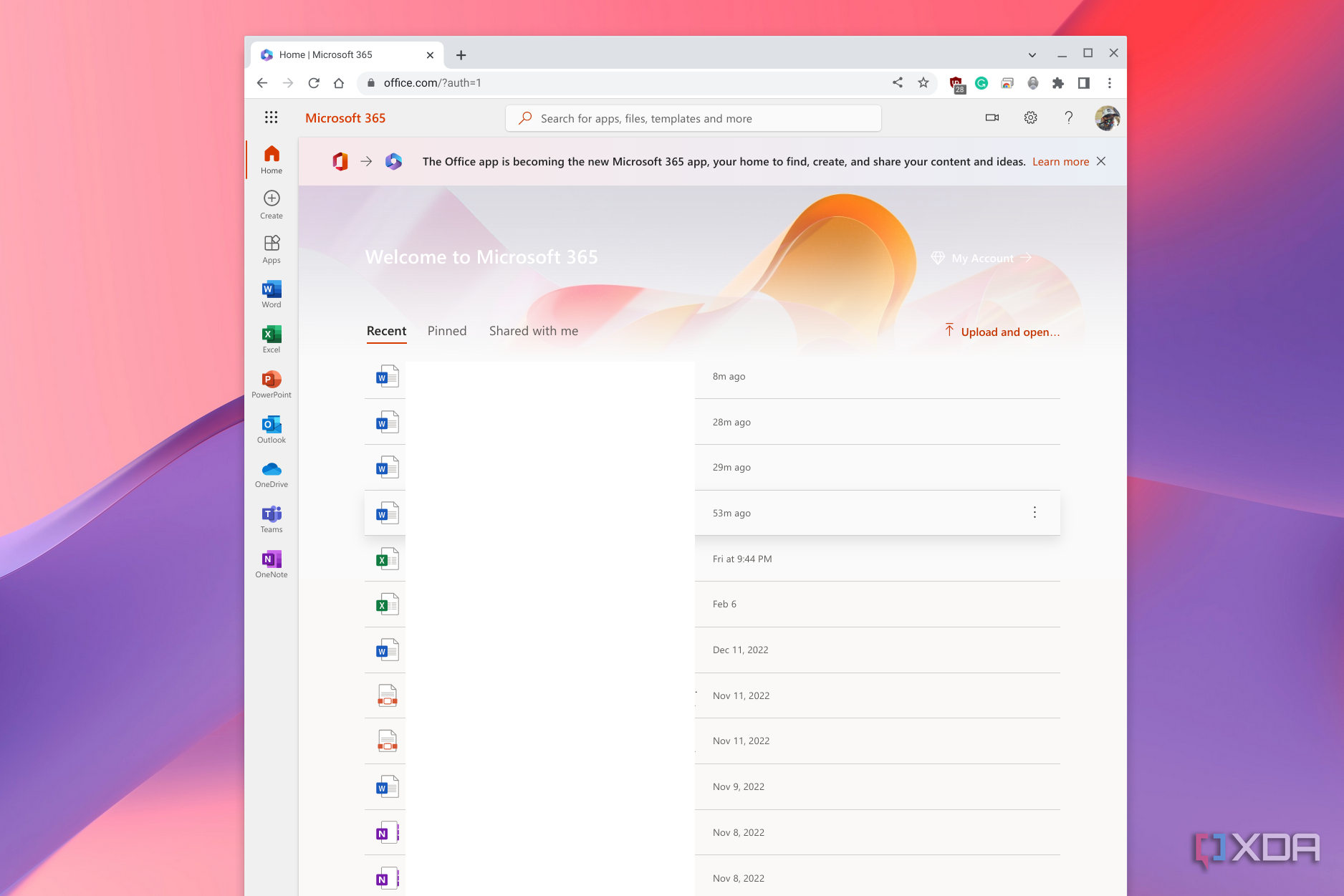The height and width of the screenshot is (896, 1344).
Task: Open Settings with the gear icon
Action: 1030,117
